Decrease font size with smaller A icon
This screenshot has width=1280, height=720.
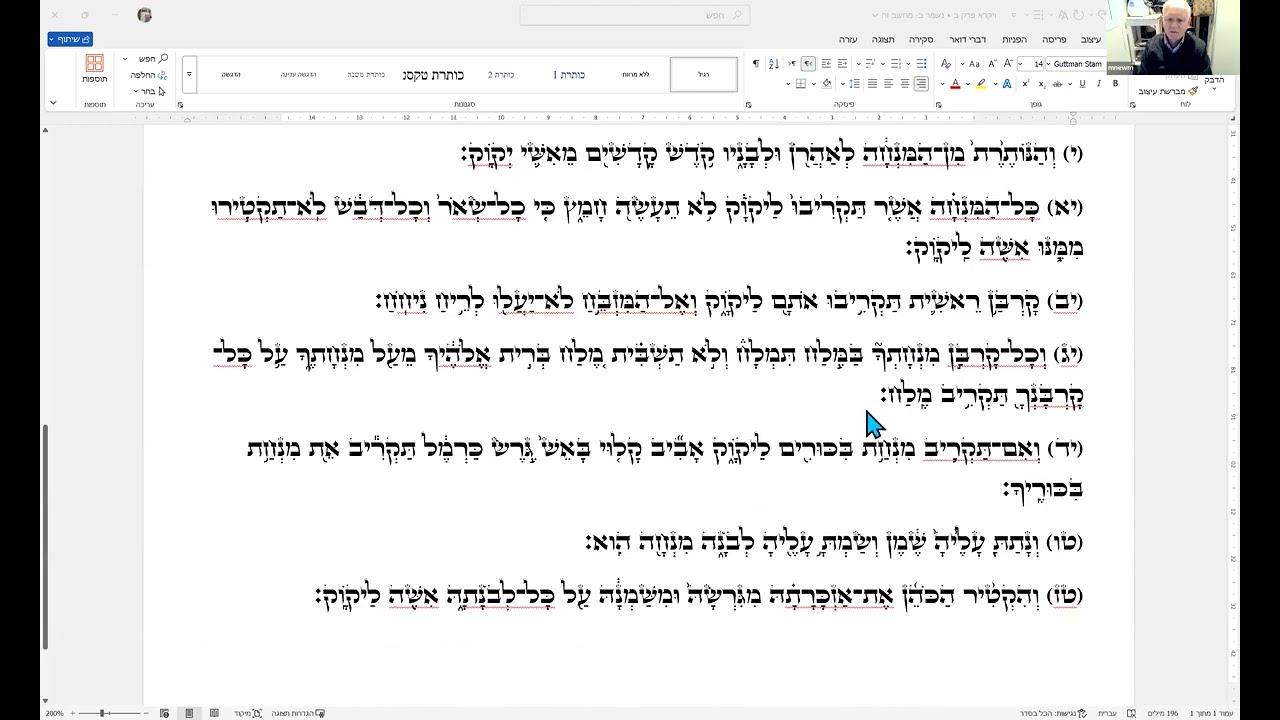pyautogui.click(x=992, y=64)
